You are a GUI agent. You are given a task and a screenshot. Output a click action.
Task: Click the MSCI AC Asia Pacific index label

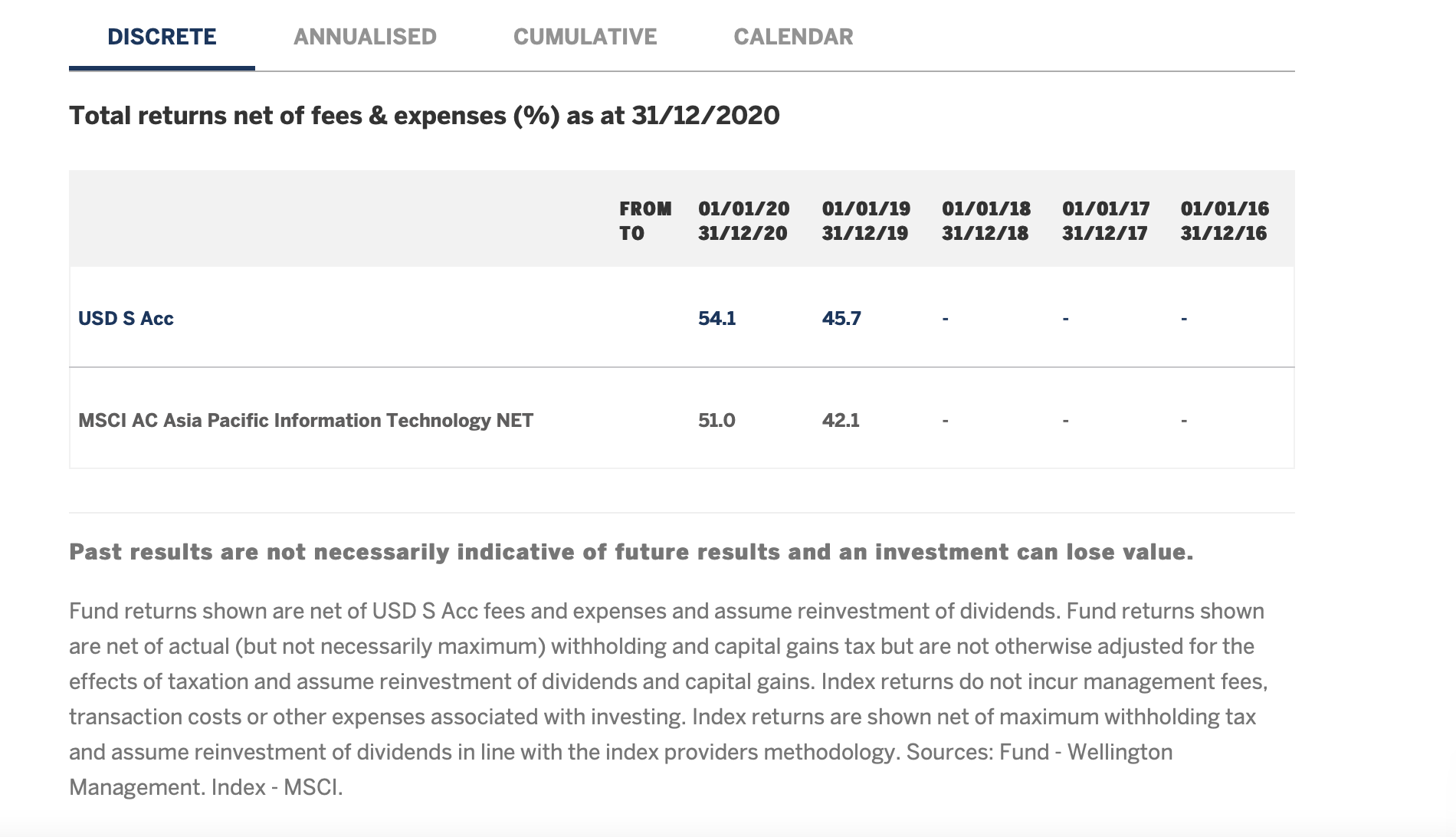(305, 420)
